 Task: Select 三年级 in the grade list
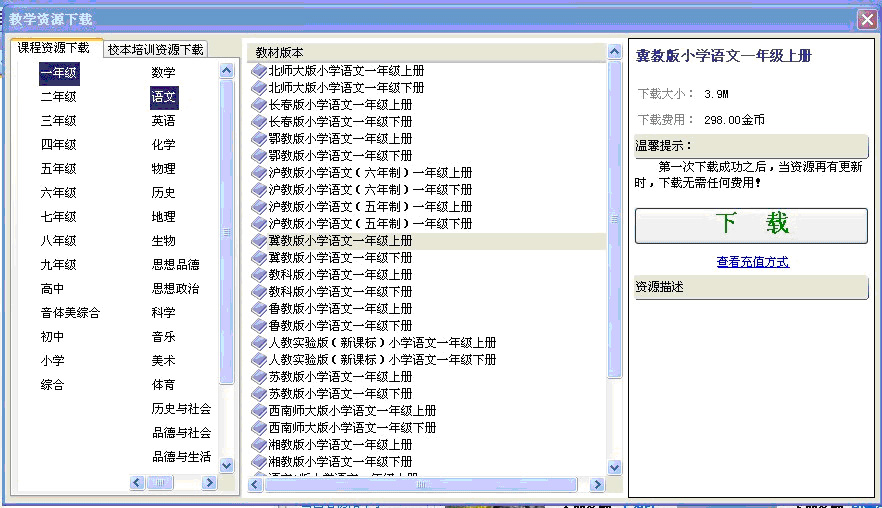pyautogui.click(x=58, y=121)
